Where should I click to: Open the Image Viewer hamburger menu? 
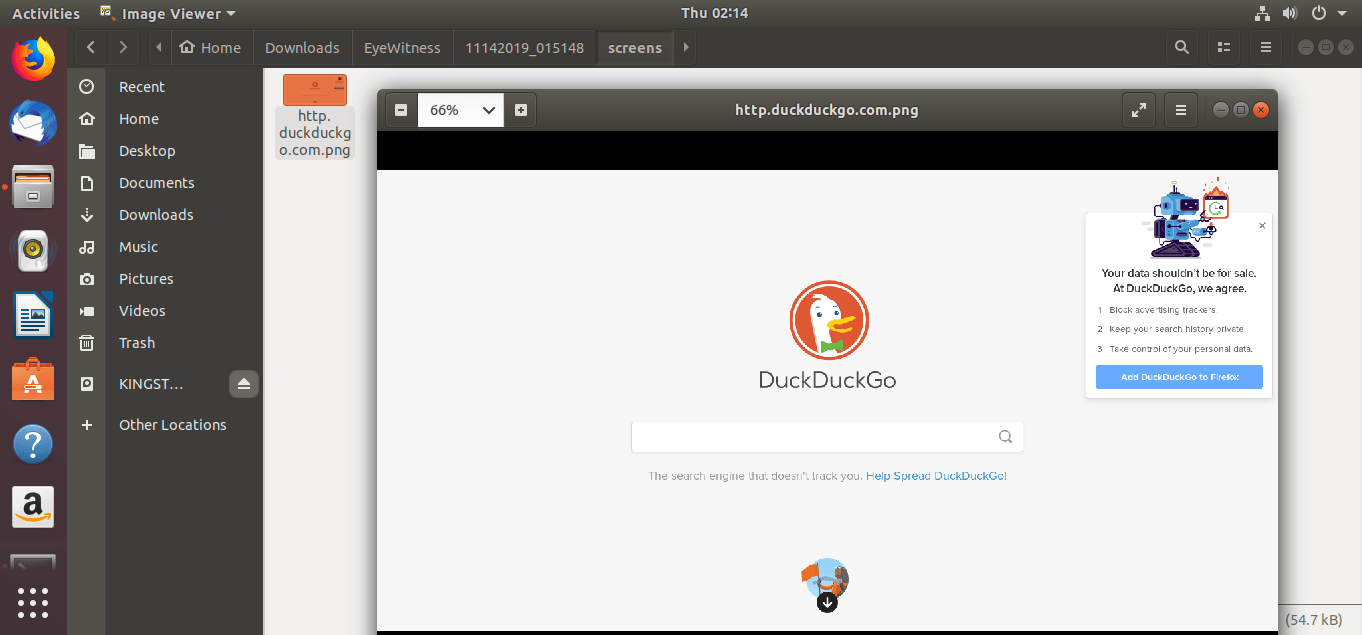tap(1181, 110)
